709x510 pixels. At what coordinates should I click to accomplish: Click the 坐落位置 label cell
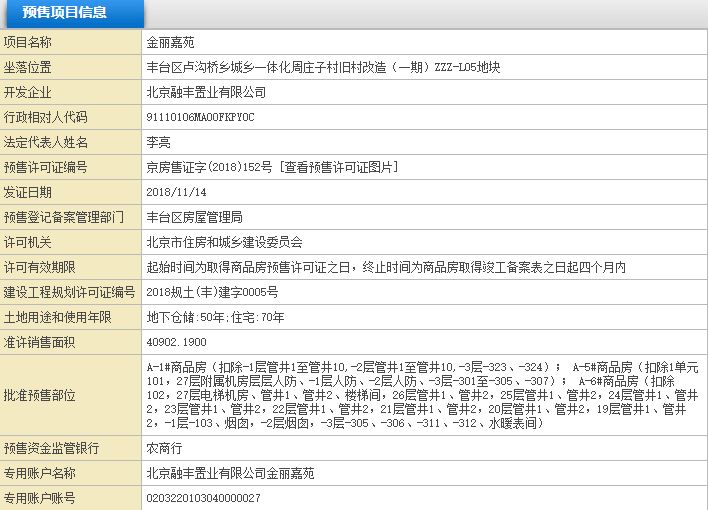tap(71, 67)
